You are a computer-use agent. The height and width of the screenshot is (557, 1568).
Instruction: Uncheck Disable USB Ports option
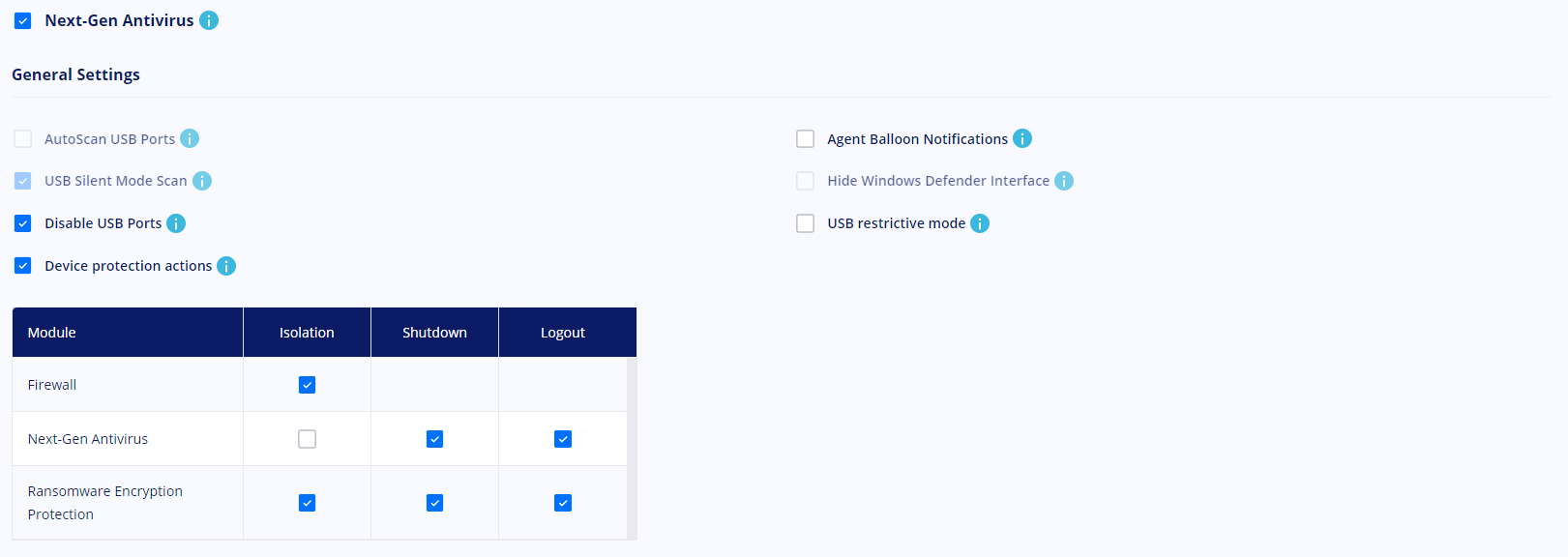click(x=23, y=223)
